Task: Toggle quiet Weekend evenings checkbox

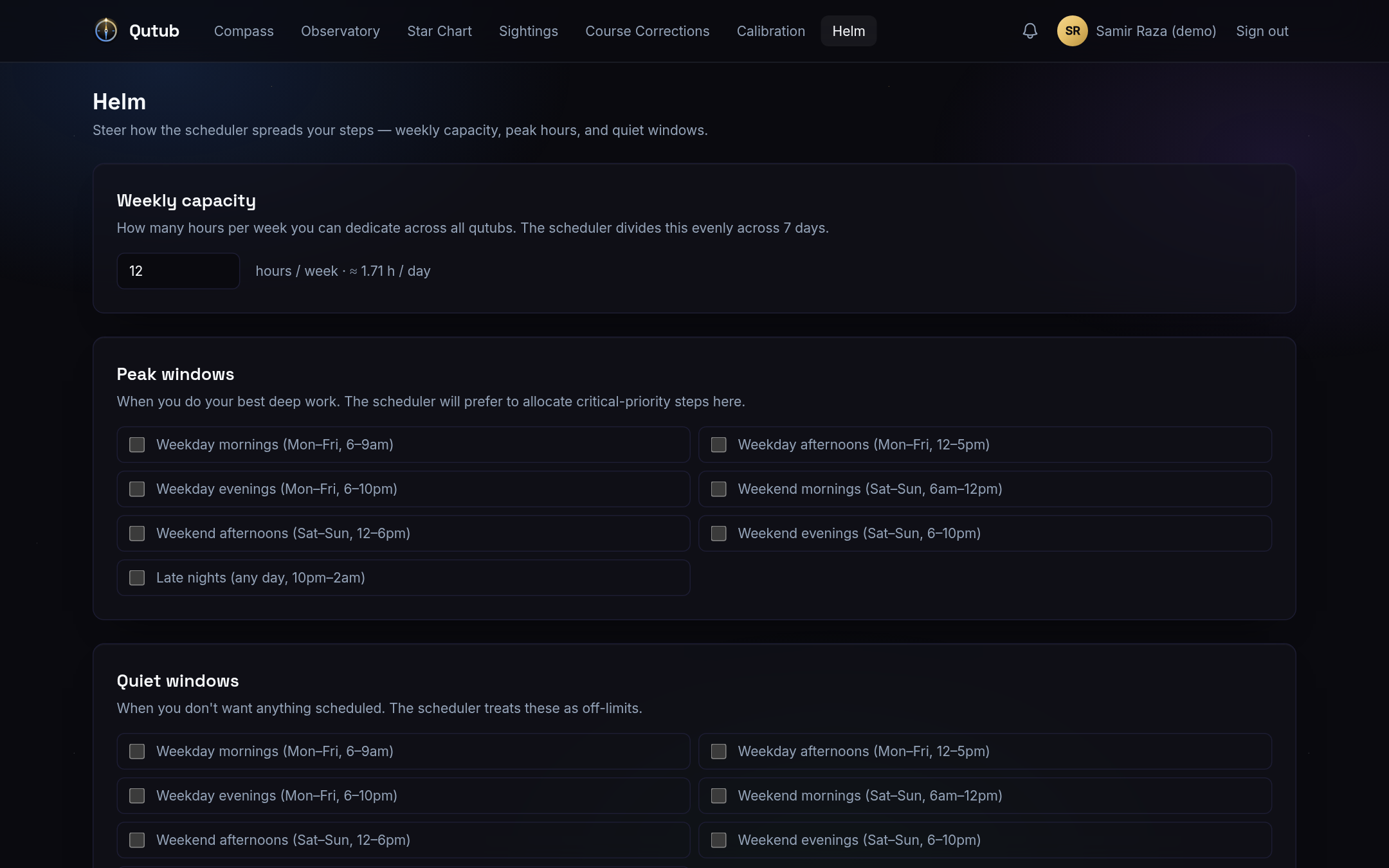Action: [718, 840]
